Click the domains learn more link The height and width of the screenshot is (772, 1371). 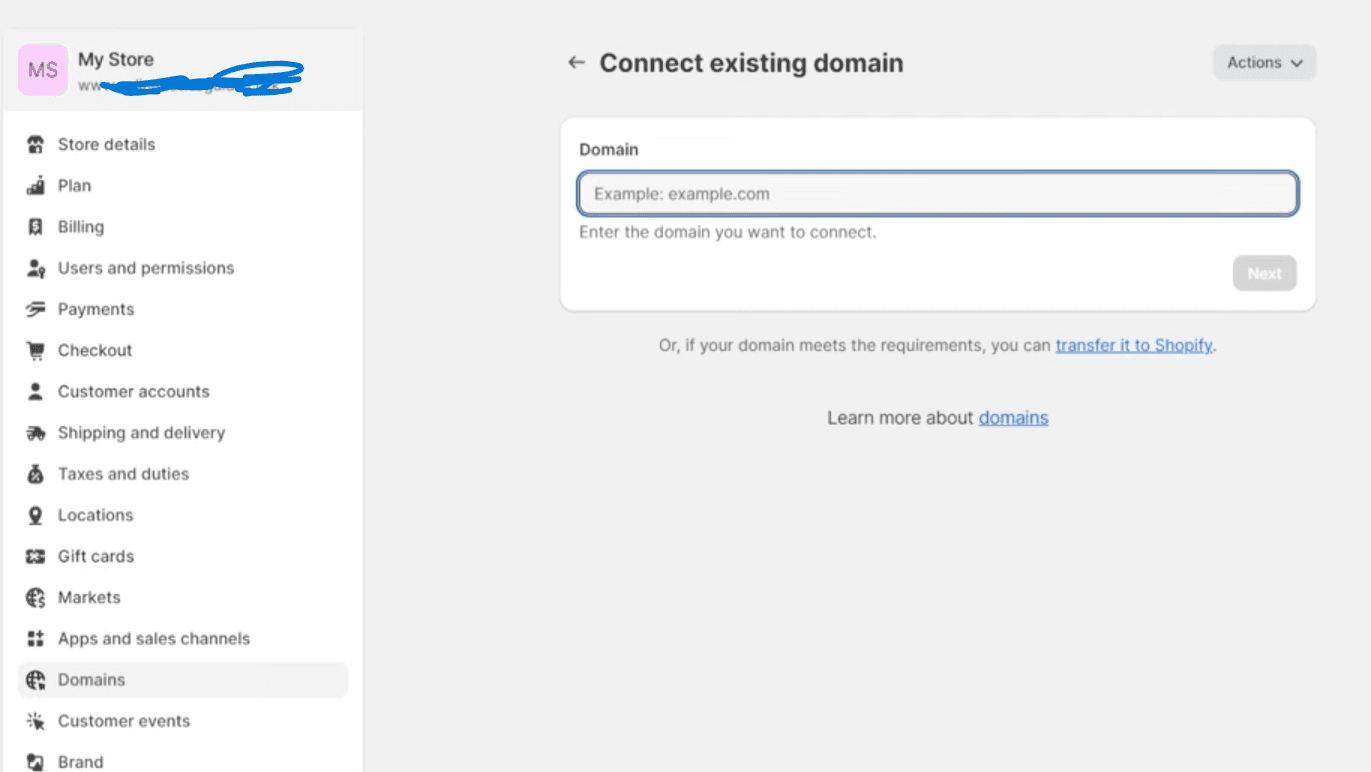(x=1013, y=417)
